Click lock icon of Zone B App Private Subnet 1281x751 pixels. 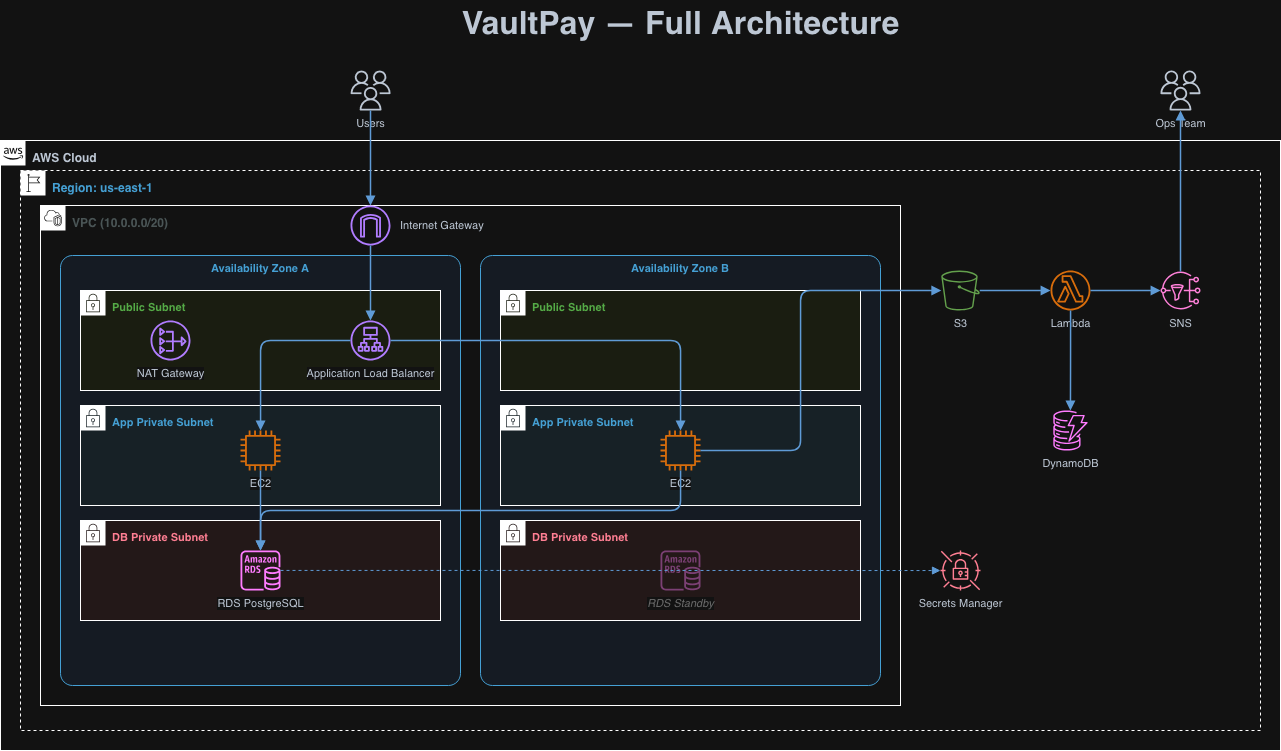click(x=513, y=418)
